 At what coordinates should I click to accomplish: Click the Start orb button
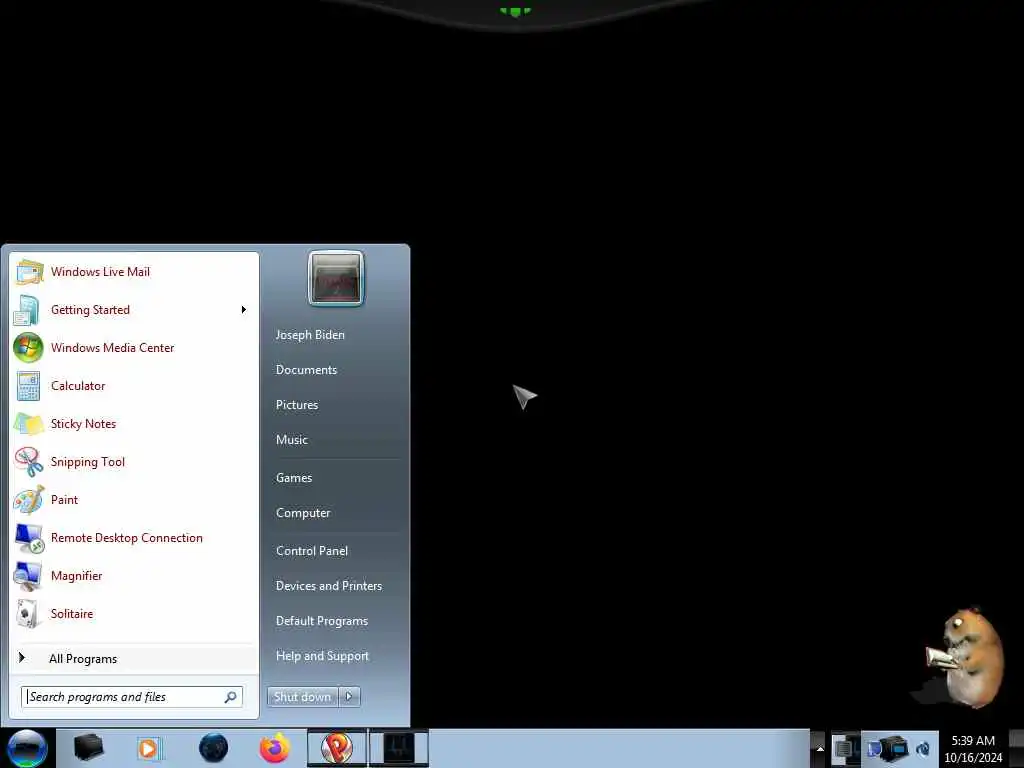tap(27, 748)
